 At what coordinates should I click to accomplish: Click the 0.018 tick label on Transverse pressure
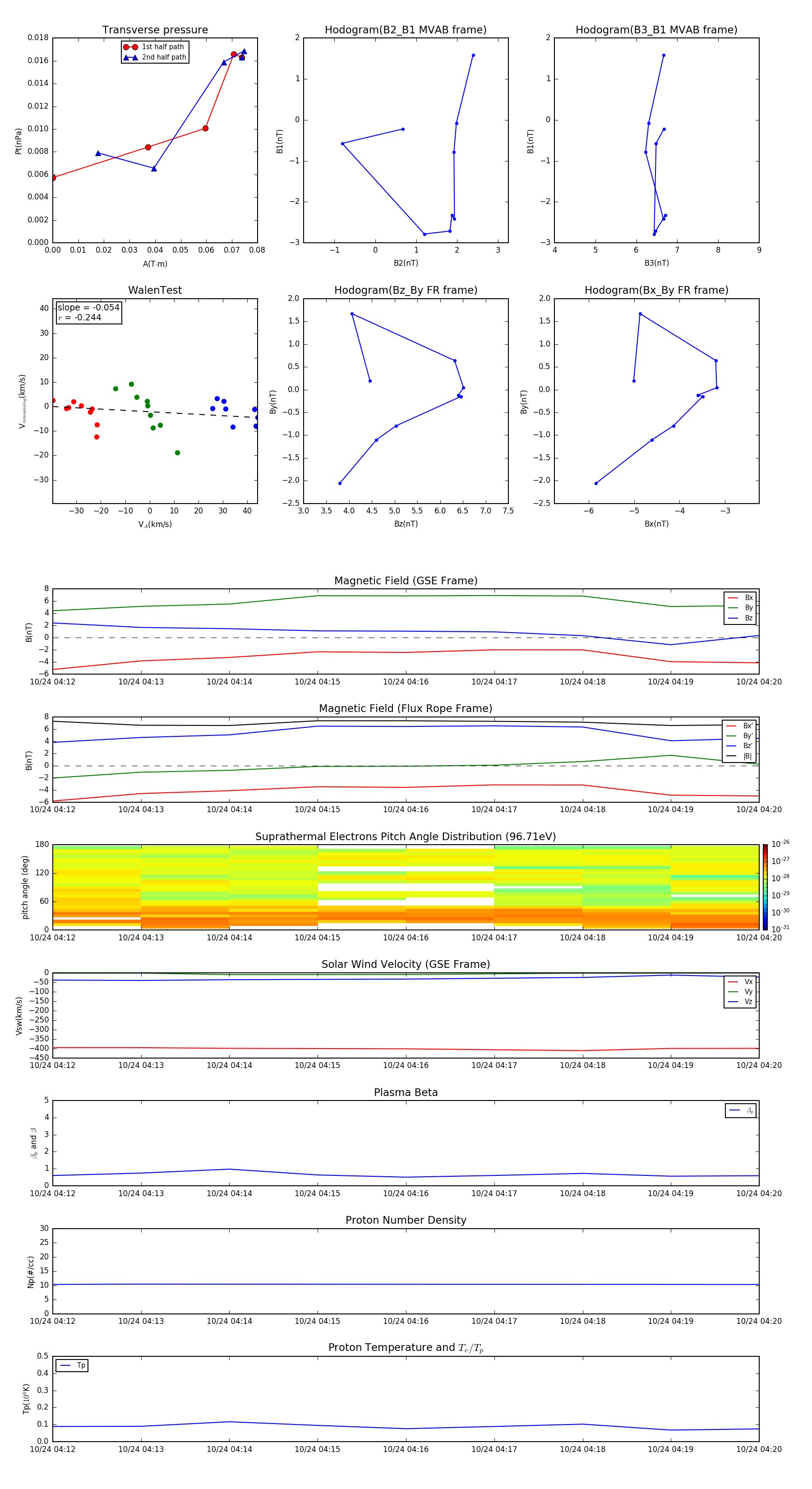[38, 37]
